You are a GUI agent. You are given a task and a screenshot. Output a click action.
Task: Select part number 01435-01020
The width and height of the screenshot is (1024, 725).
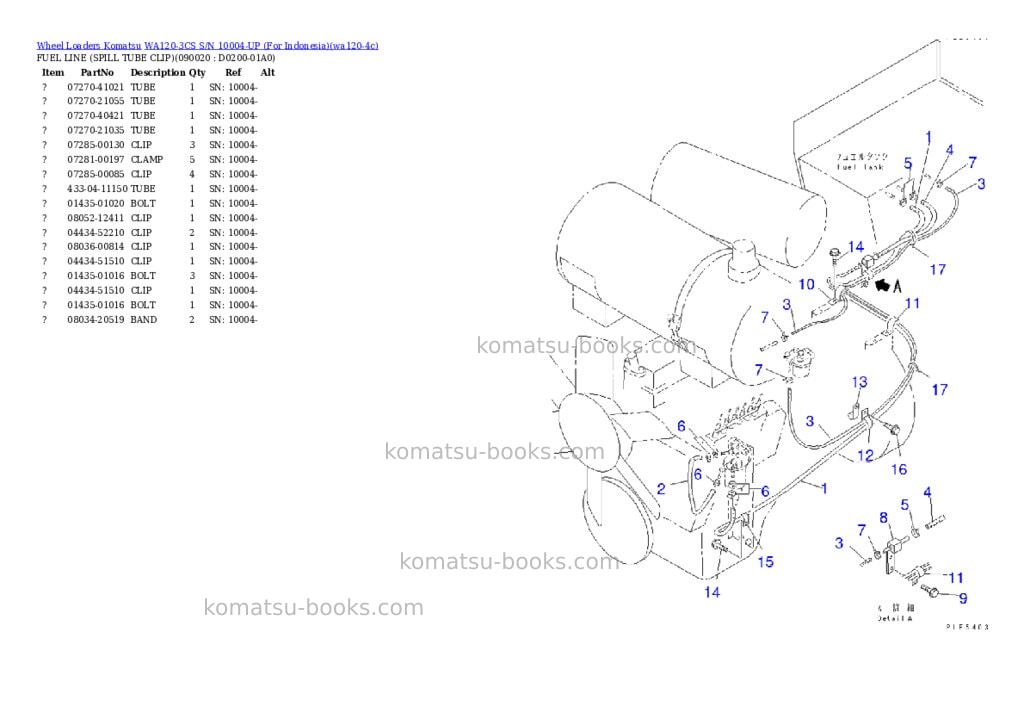tap(95, 203)
